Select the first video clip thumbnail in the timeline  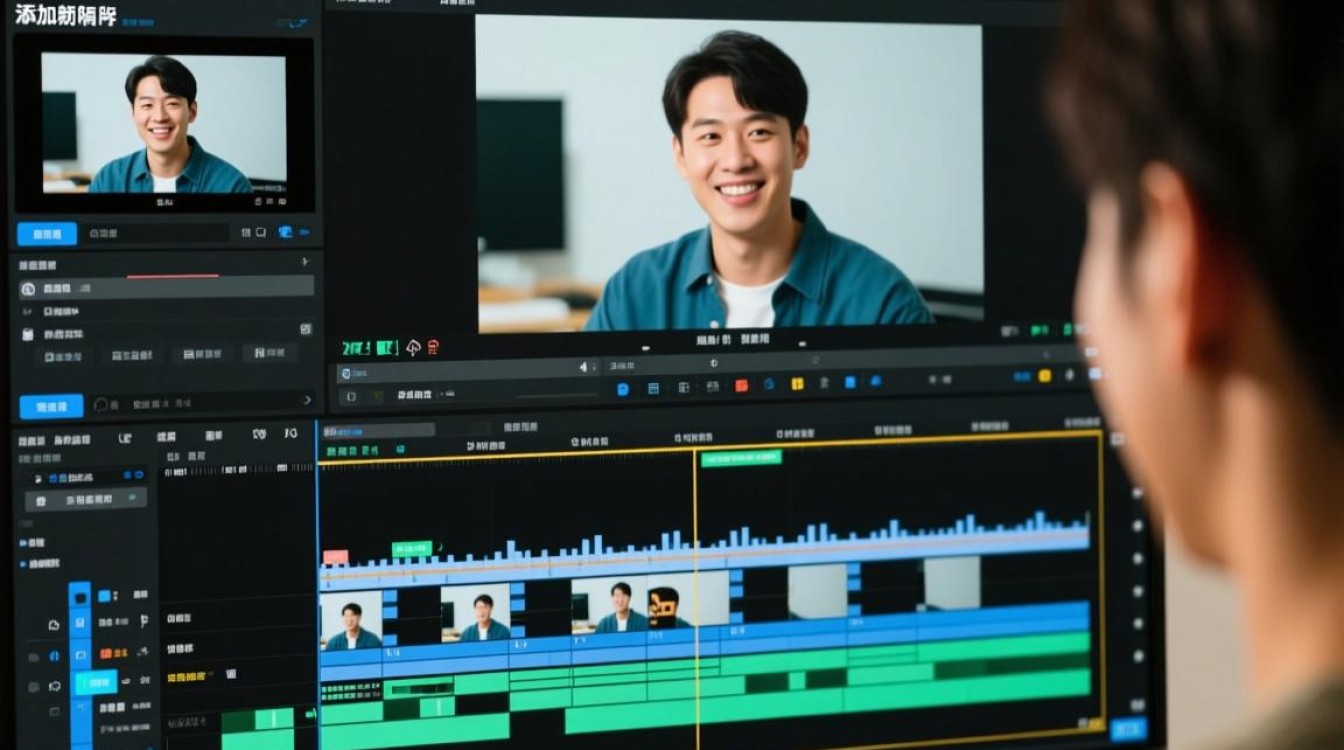(351, 620)
